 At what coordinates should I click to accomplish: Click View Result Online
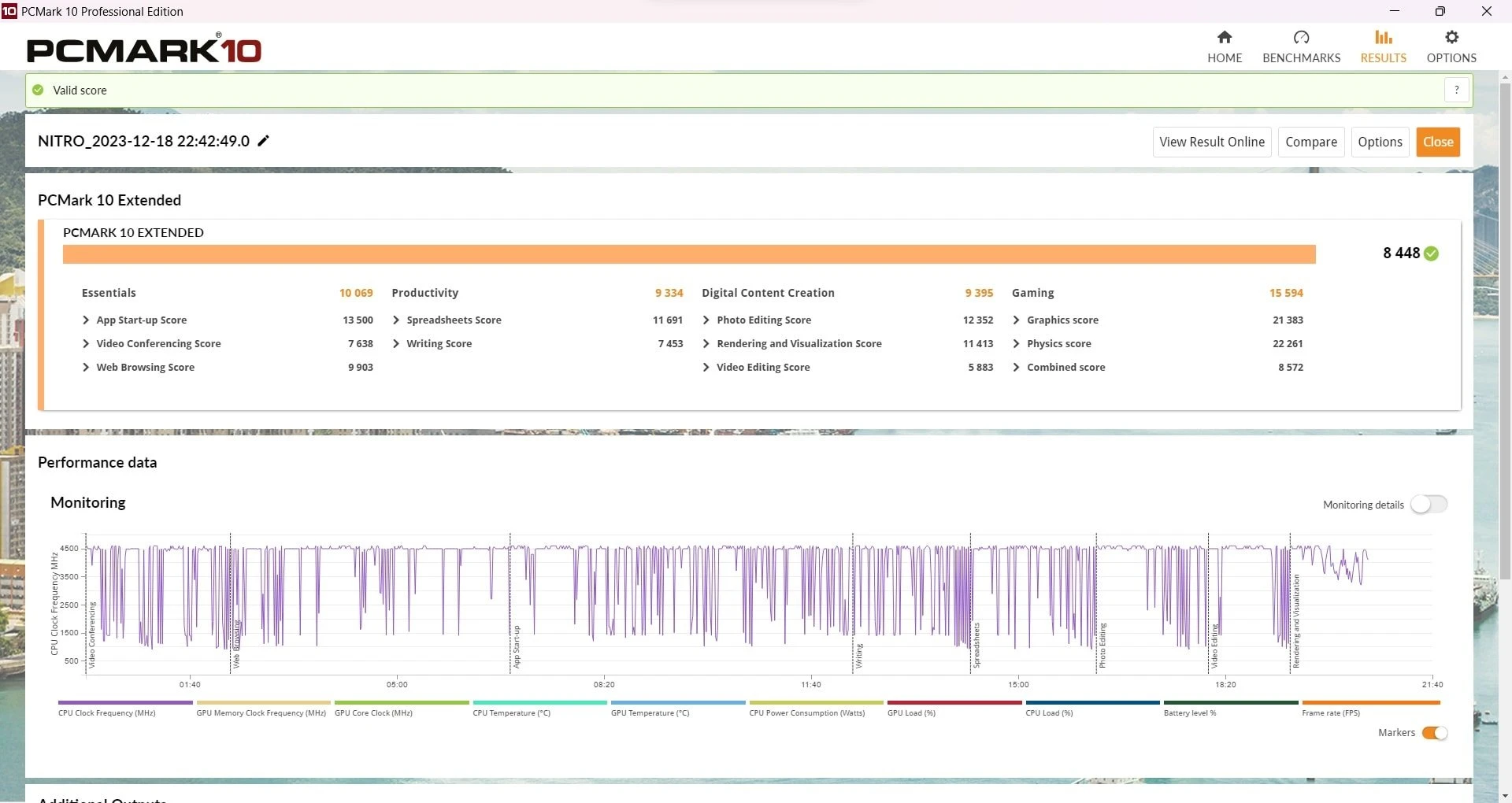tap(1212, 142)
